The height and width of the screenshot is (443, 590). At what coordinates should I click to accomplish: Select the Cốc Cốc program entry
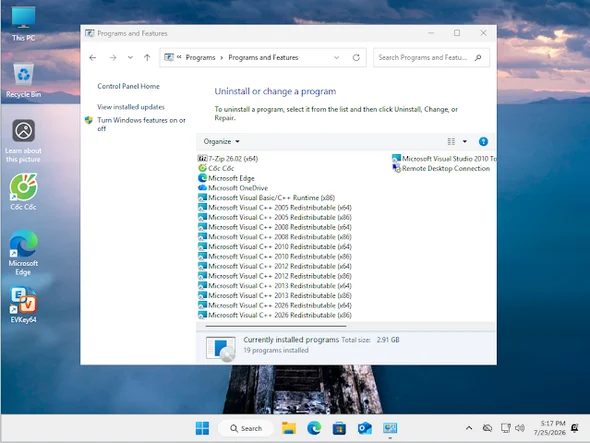click(216, 168)
